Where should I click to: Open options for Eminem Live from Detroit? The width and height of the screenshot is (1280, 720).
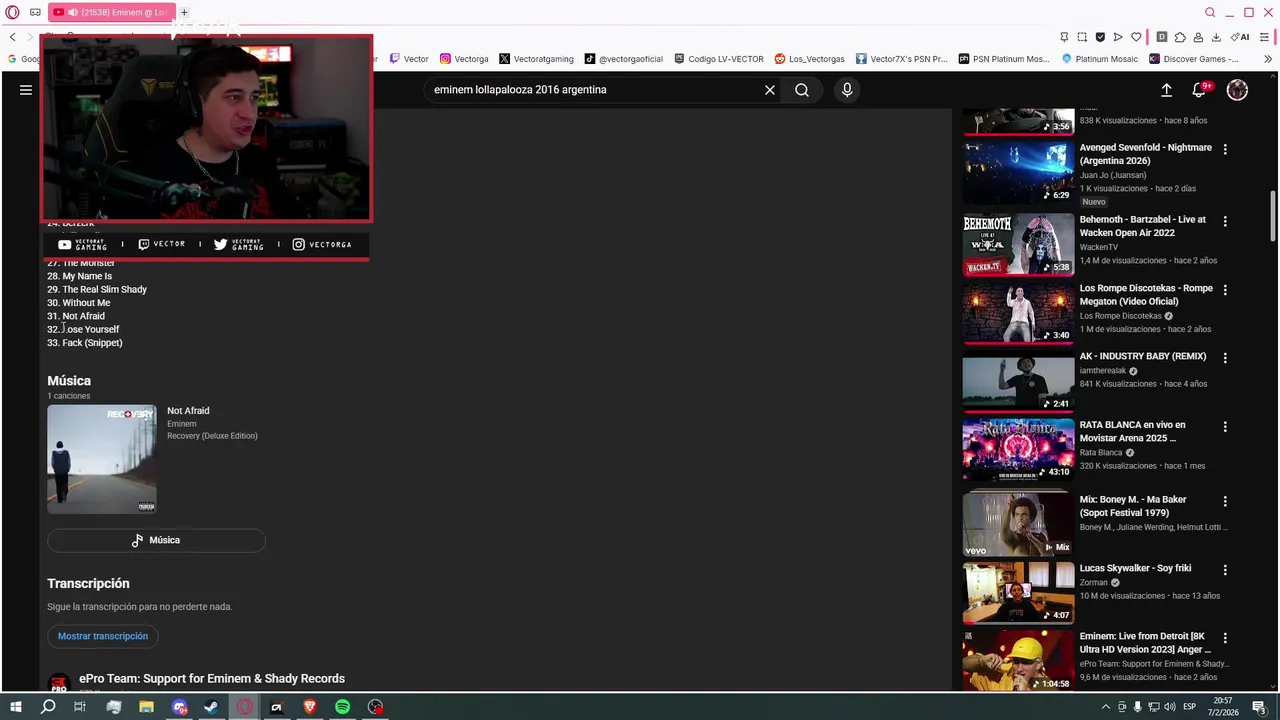(x=1225, y=638)
